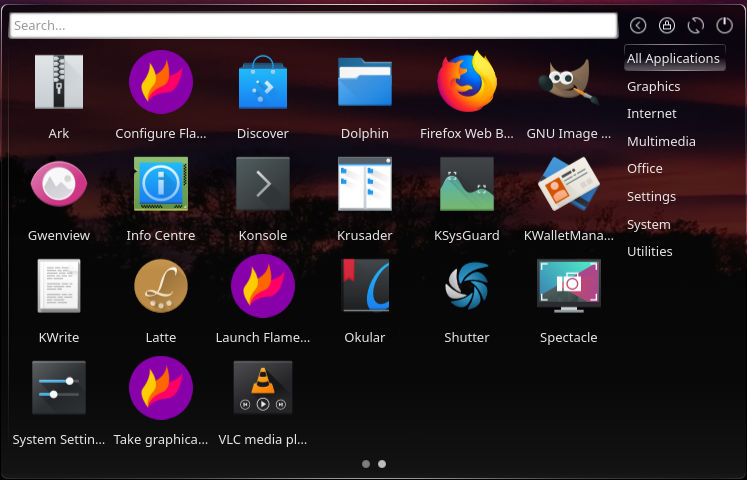Launch VLC media player
The width and height of the screenshot is (747, 480).
(263, 388)
